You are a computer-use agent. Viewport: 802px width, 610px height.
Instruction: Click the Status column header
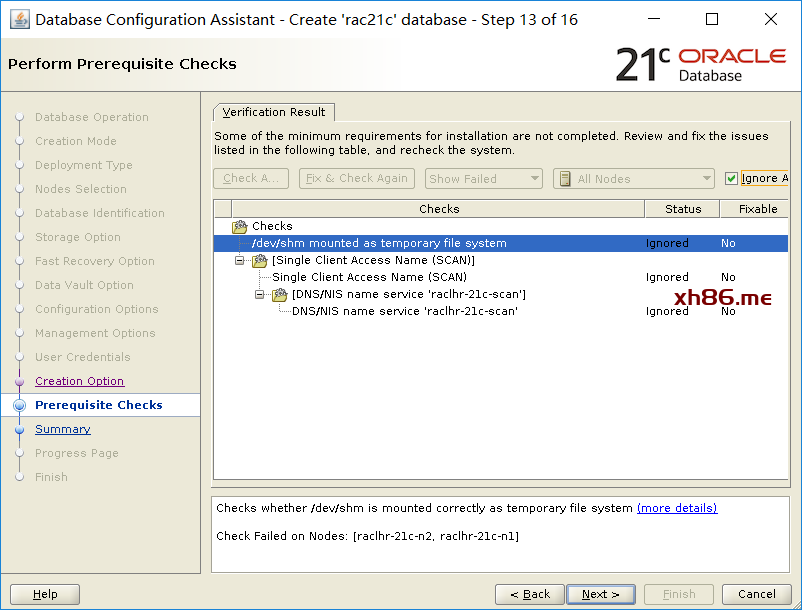[683, 209]
